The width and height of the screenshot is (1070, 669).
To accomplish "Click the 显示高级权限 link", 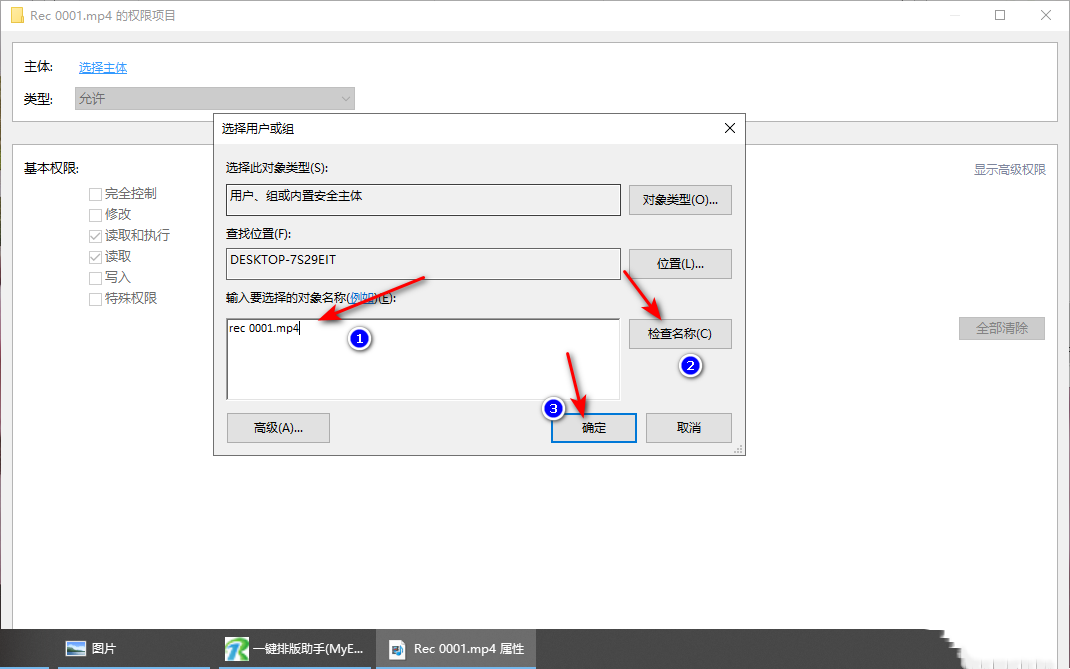I will pos(1009,169).
